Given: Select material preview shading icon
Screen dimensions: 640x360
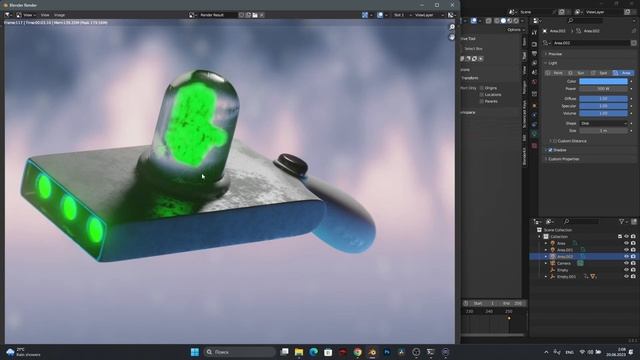Looking at the screenshot, I should [x=510, y=21].
